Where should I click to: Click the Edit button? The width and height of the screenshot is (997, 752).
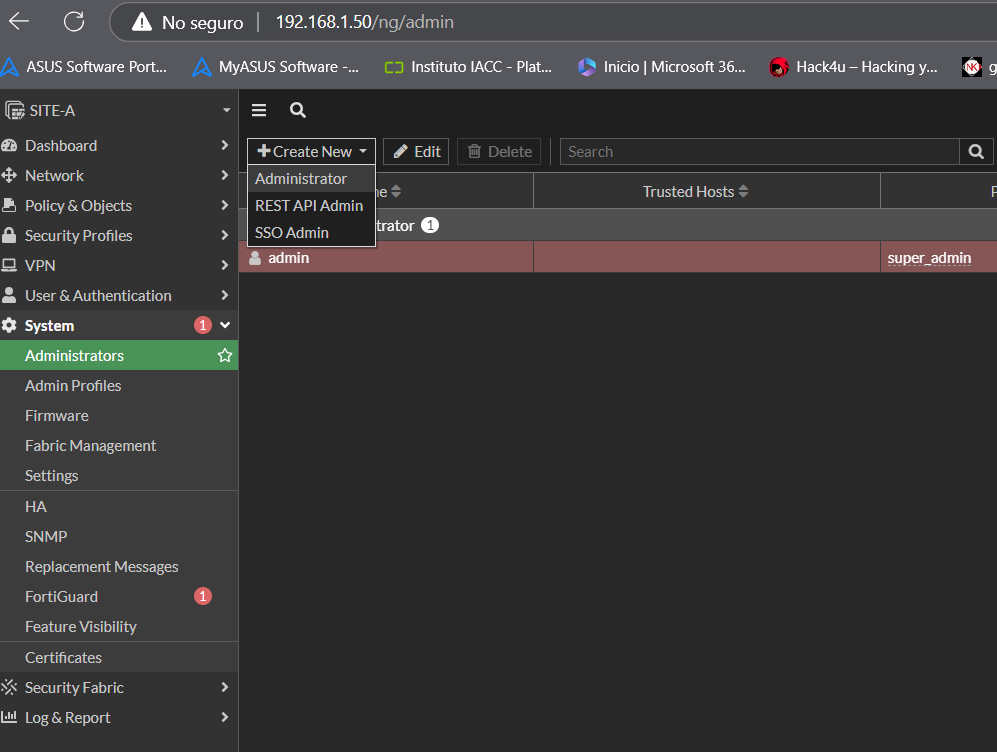click(416, 152)
